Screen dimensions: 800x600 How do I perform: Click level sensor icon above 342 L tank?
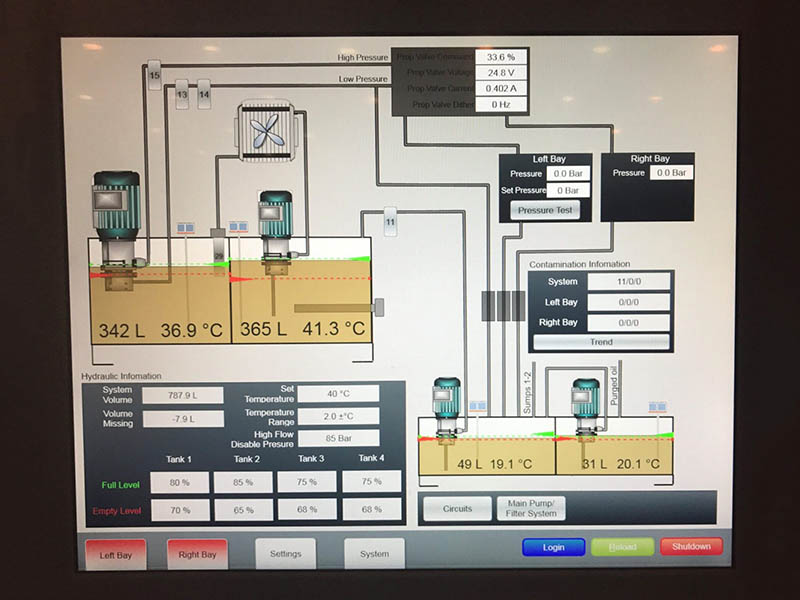[186, 228]
